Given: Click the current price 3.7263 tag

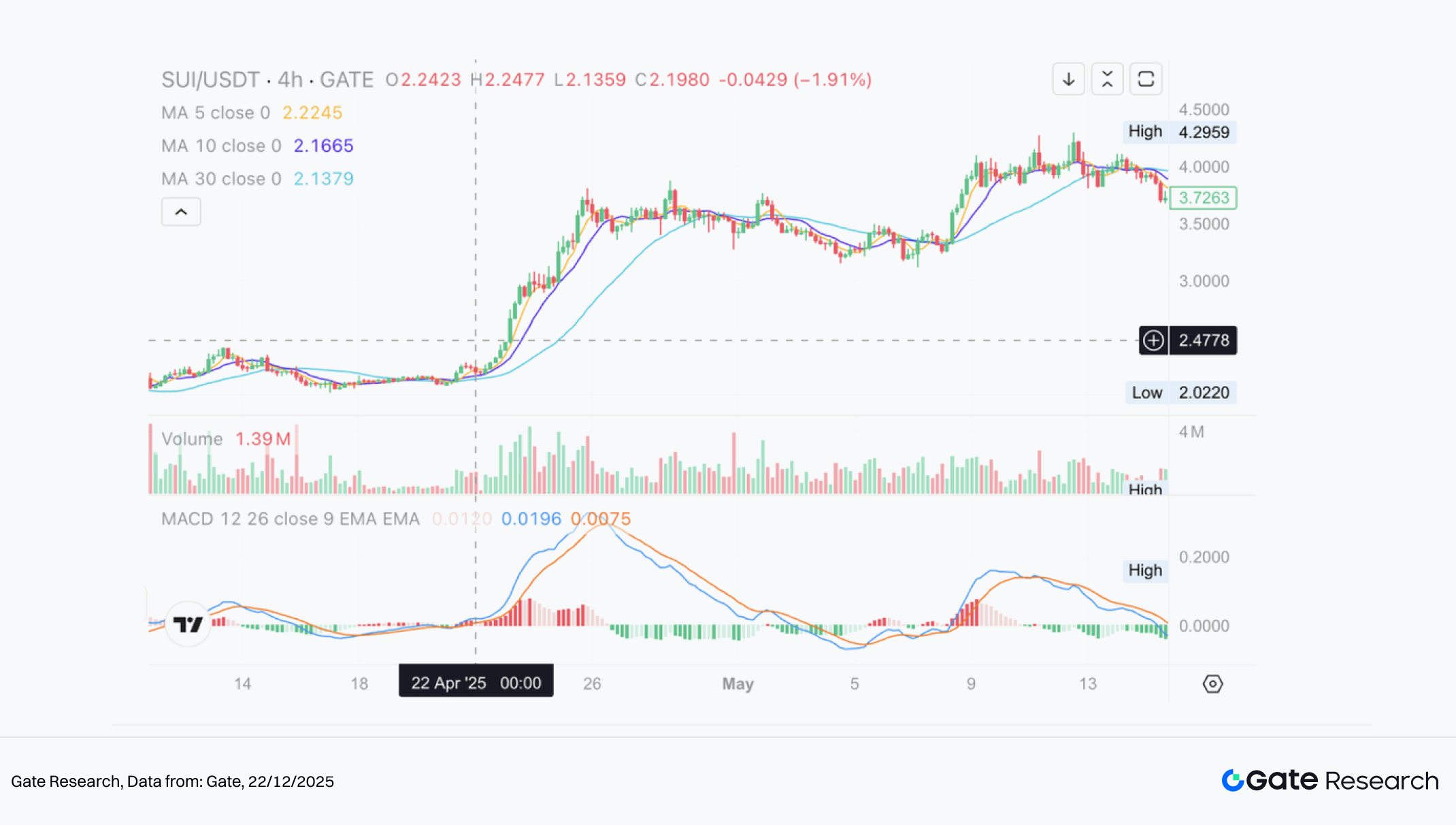Looking at the screenshot, I should point(1203,198).
